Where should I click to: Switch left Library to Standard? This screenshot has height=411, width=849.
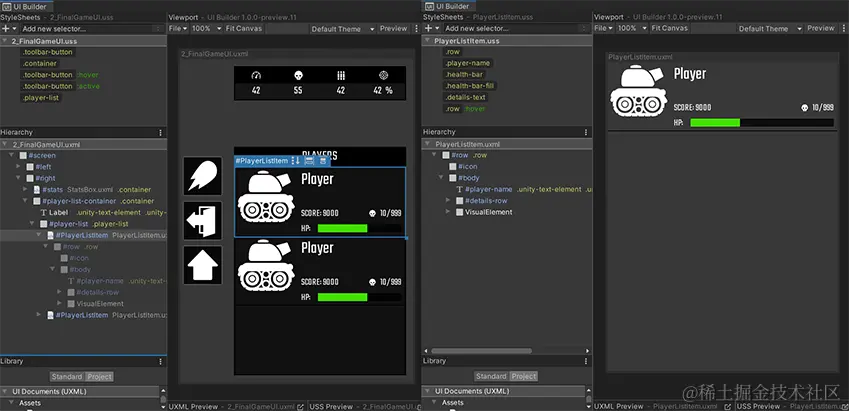pos(67,376)
